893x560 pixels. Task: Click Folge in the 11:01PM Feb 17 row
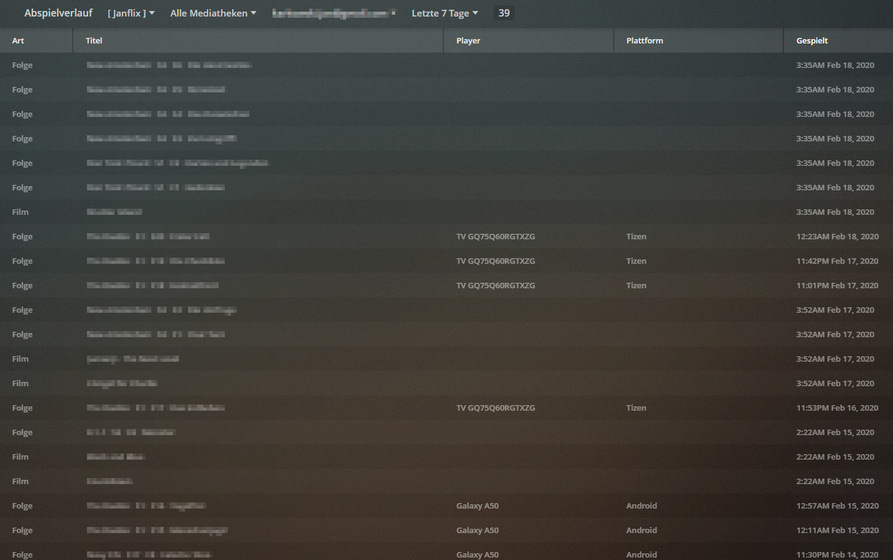coord(22,285)
